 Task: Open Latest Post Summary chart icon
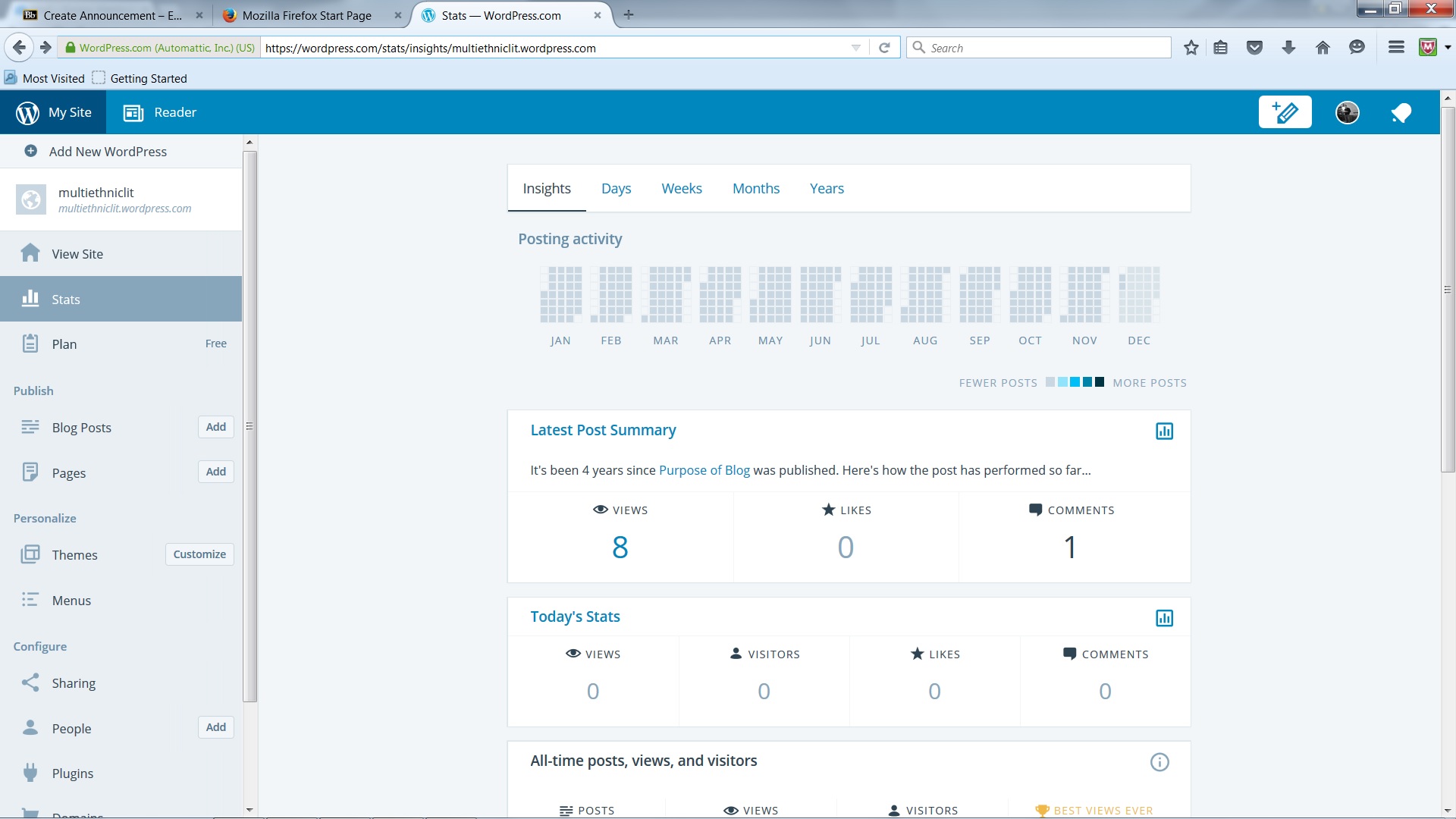coord(1164,431)
